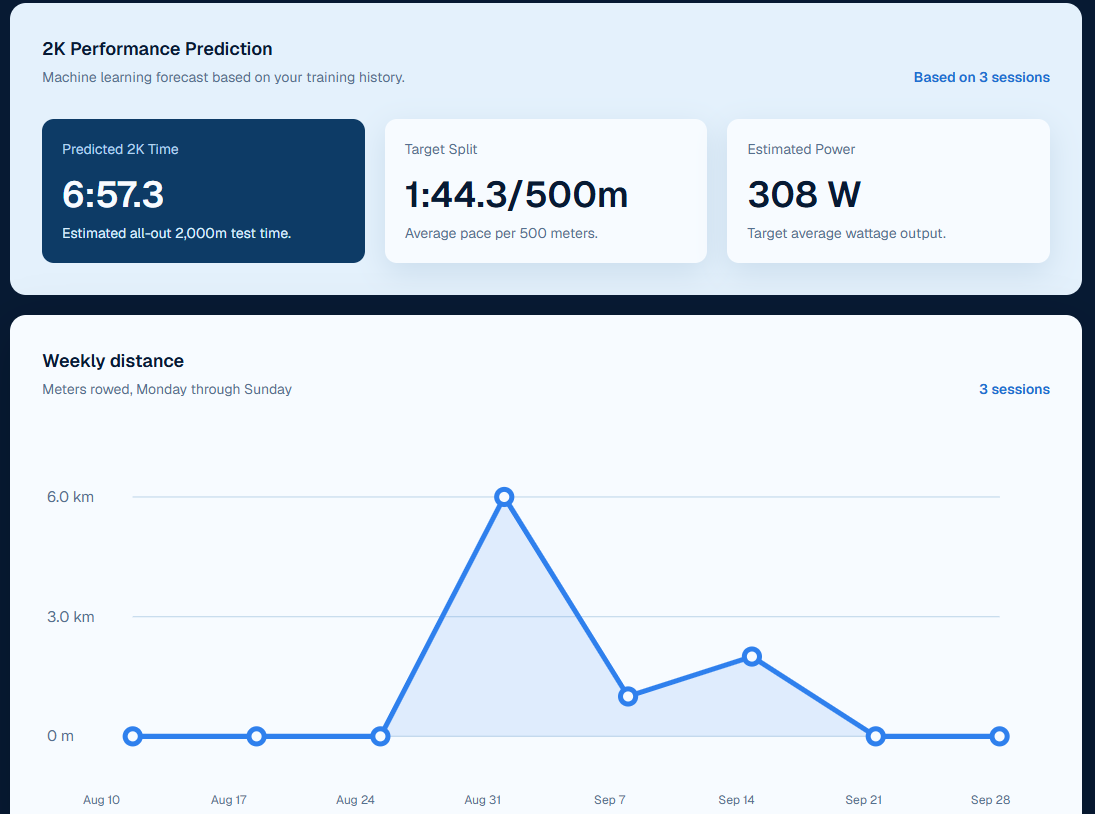Click 'Average pace per 500 meters.' text
This screenshot has width=1095, height=814.
(501, 233)
